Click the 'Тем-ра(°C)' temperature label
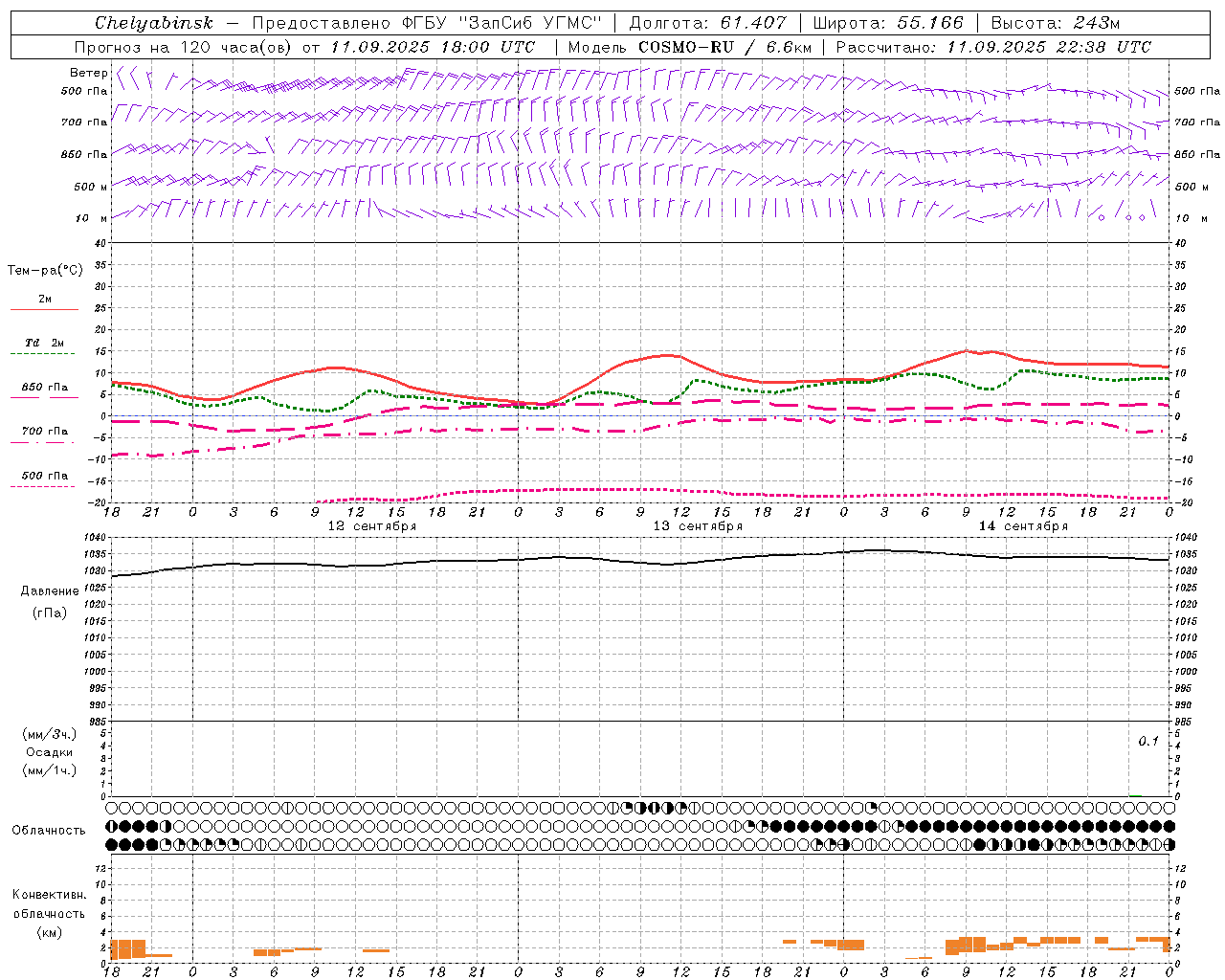 (x=45, y=271)
